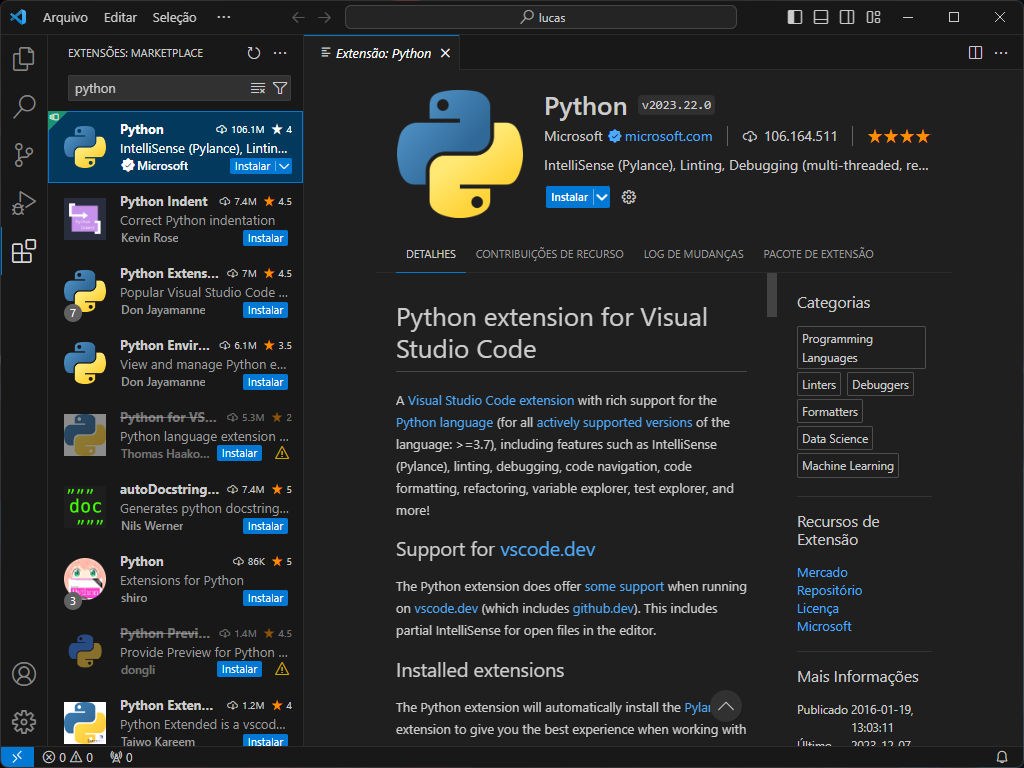The image size is (1024, 768).
Task: Open the extensions filter funnel icon
Action: (x=281, y=88)
